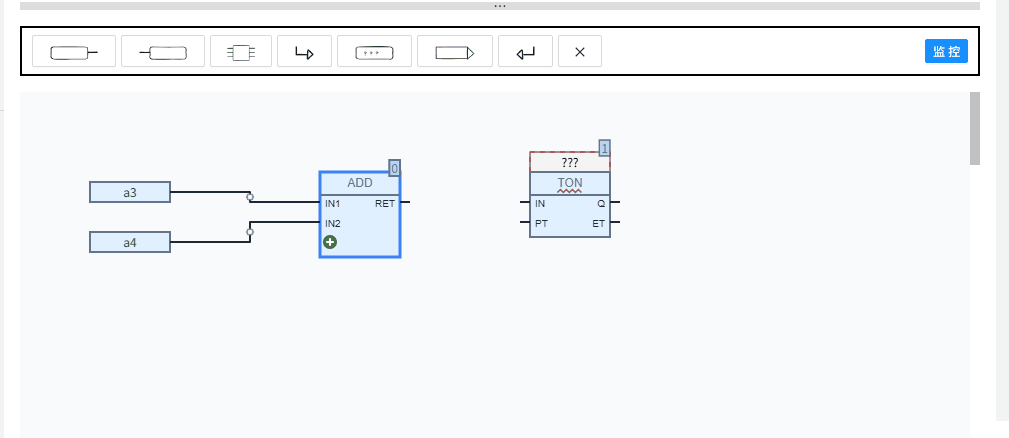1009x438 pixels.
Task: Click the IN2 pin of ADD block
Action: tap(333, 224)
